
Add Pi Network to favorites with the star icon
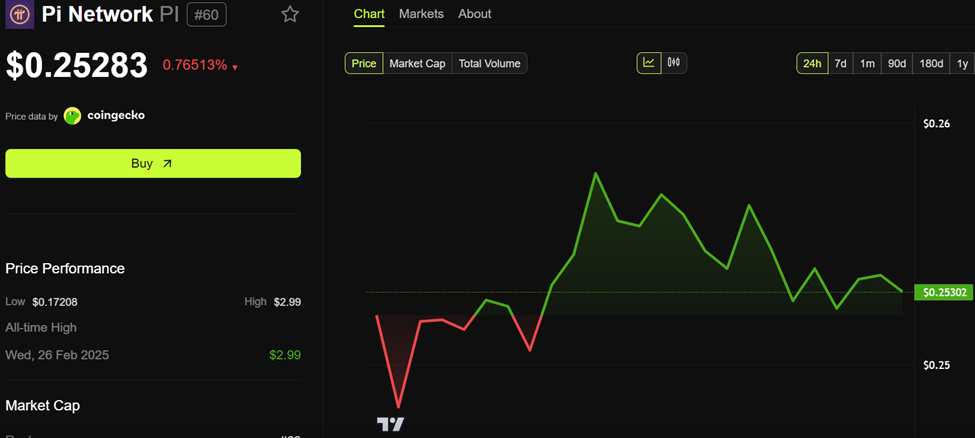click(290, 14)
